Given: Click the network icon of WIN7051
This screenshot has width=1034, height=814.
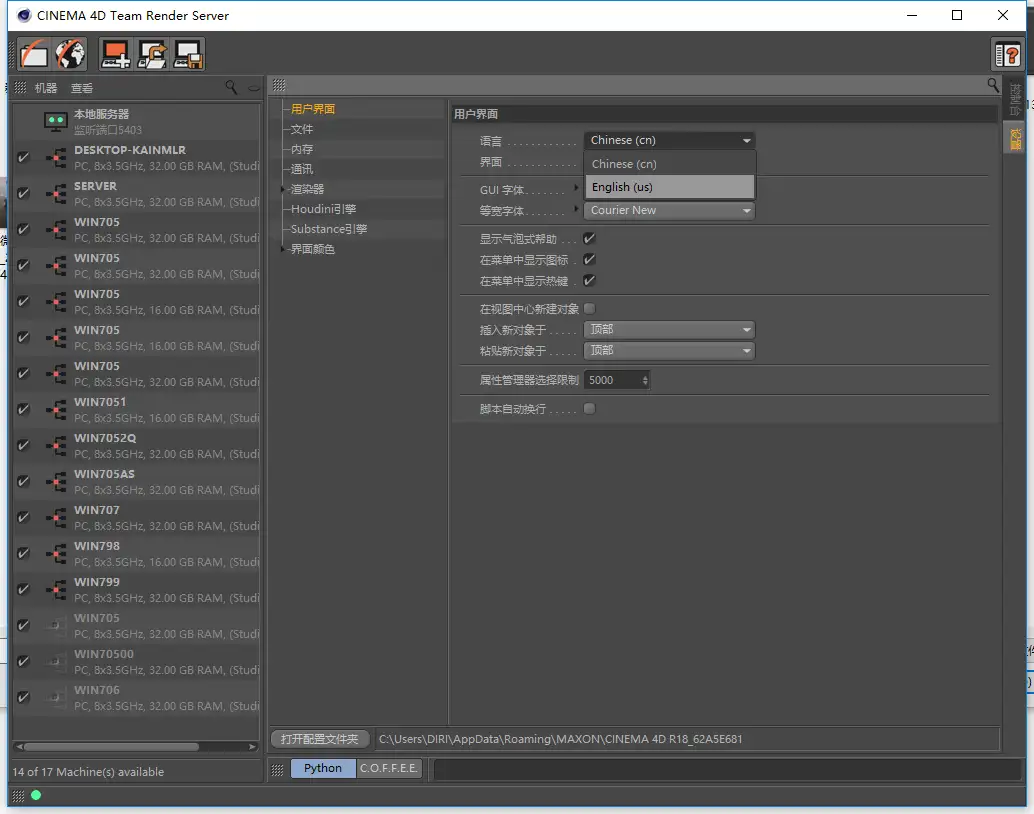Looking at the screenshot, I should tap(57, 410).
